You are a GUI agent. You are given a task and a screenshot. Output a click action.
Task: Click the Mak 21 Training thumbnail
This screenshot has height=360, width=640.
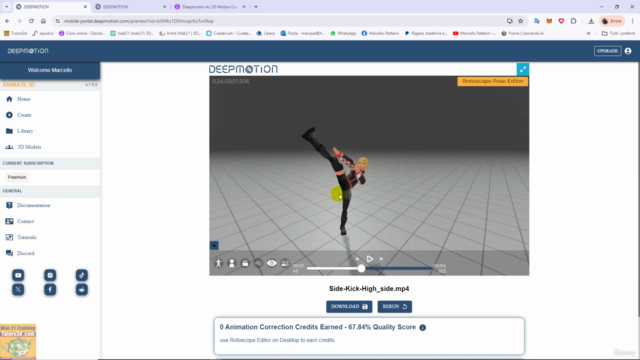pos(18,341)
